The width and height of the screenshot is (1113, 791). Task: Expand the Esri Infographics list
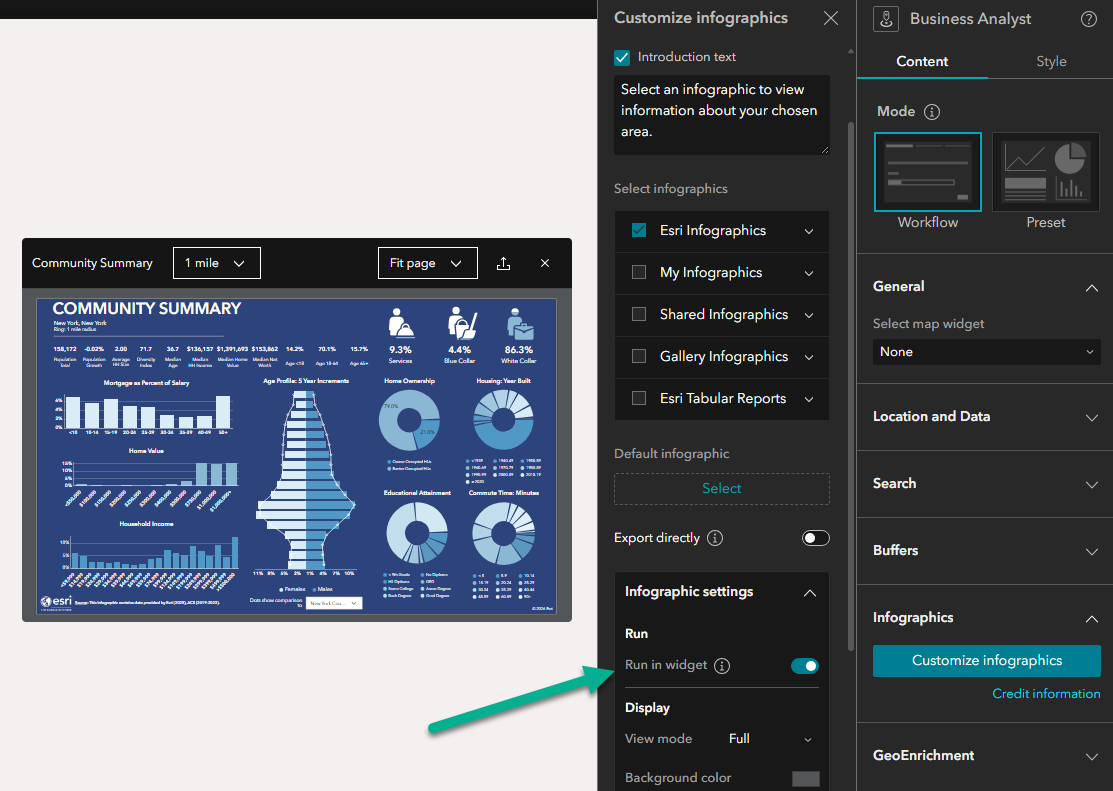[x=809, y=231]
